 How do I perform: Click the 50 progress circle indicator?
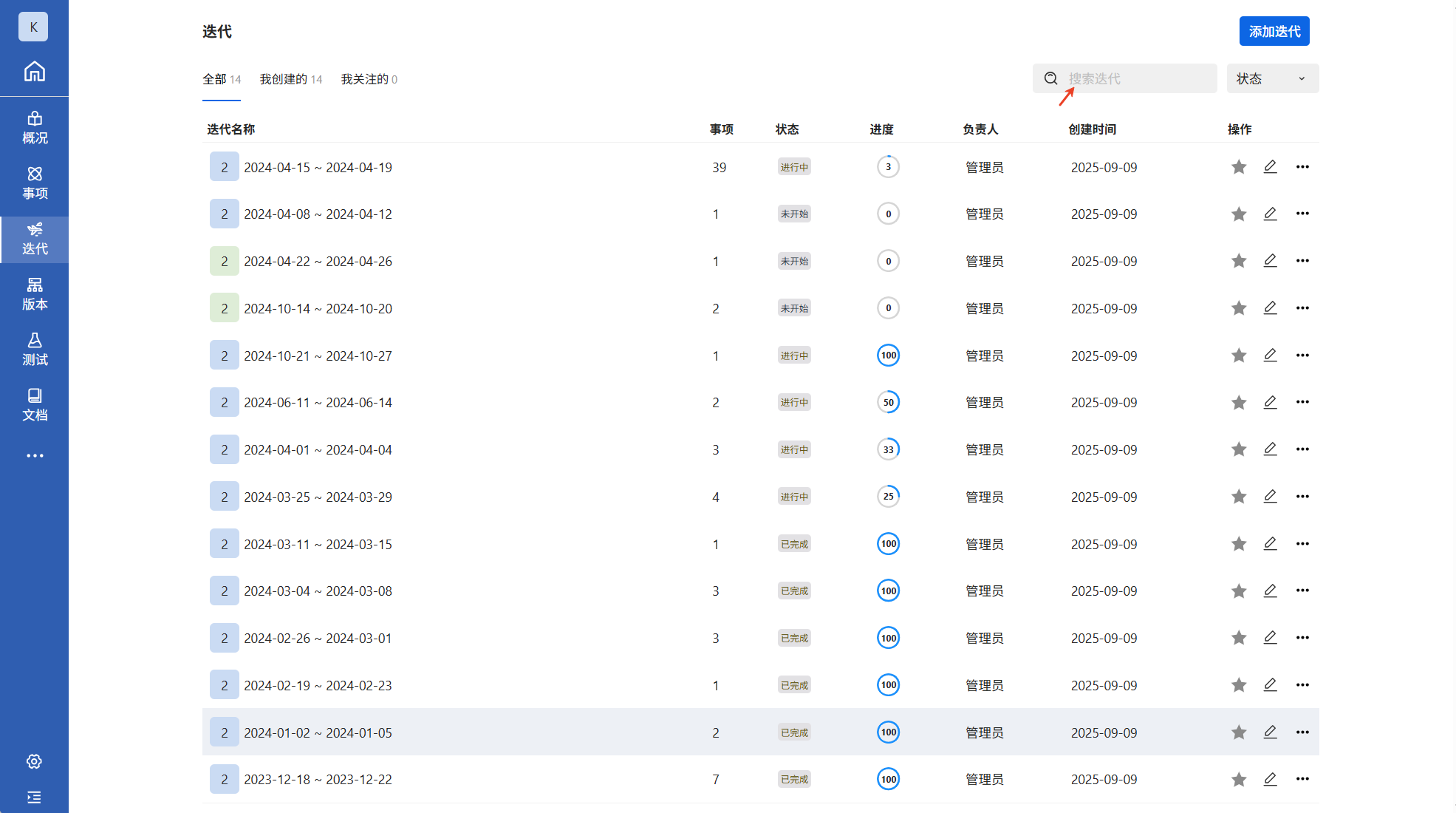click(888, 403)
